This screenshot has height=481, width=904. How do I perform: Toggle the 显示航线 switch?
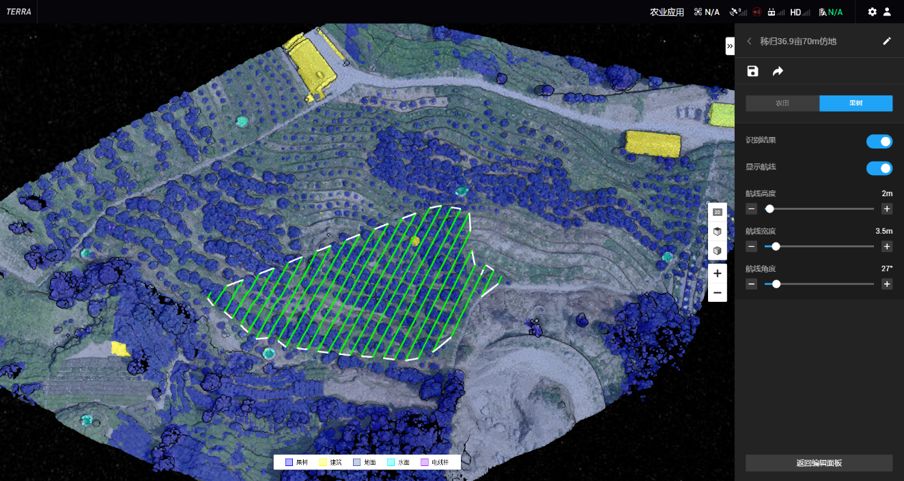click(879, 168)
